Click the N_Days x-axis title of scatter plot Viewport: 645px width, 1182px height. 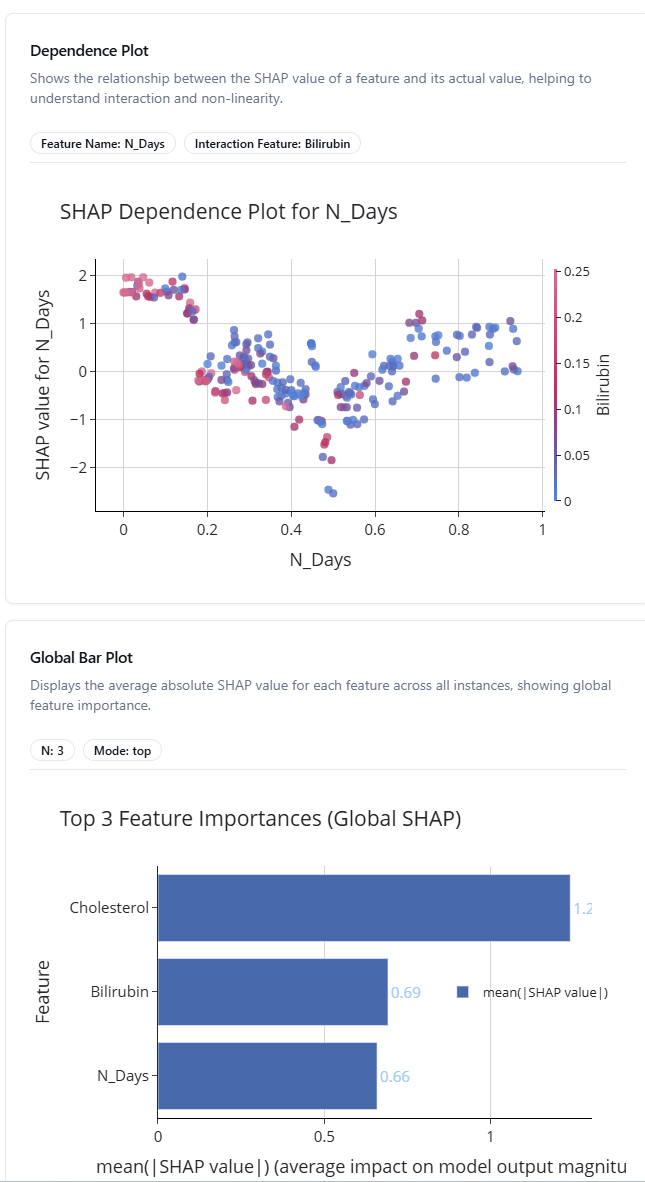[x=320, y=560]
